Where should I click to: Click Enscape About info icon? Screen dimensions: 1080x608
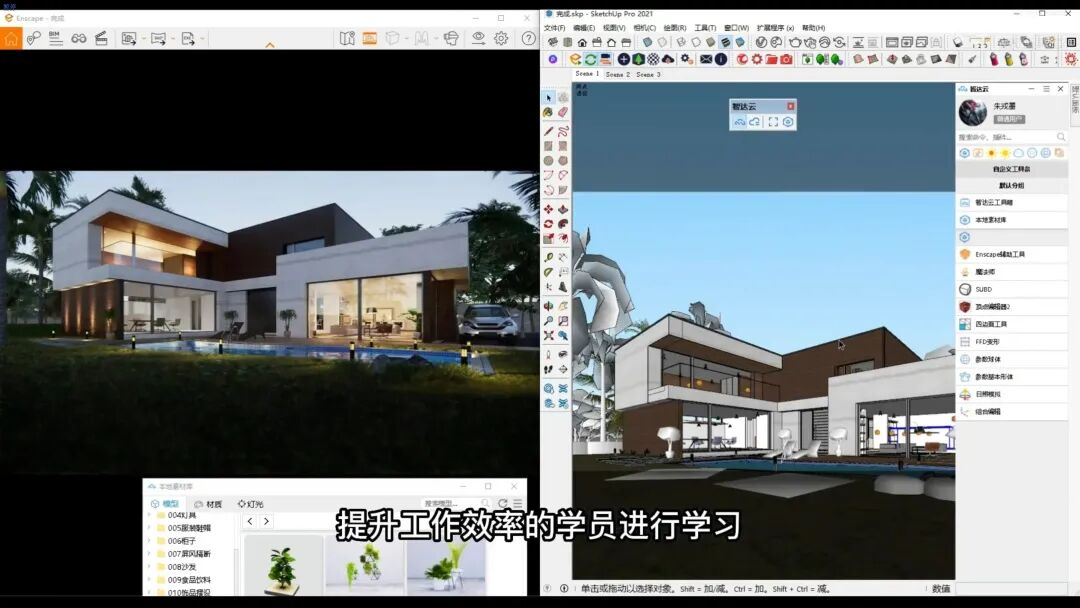point(721,59)
